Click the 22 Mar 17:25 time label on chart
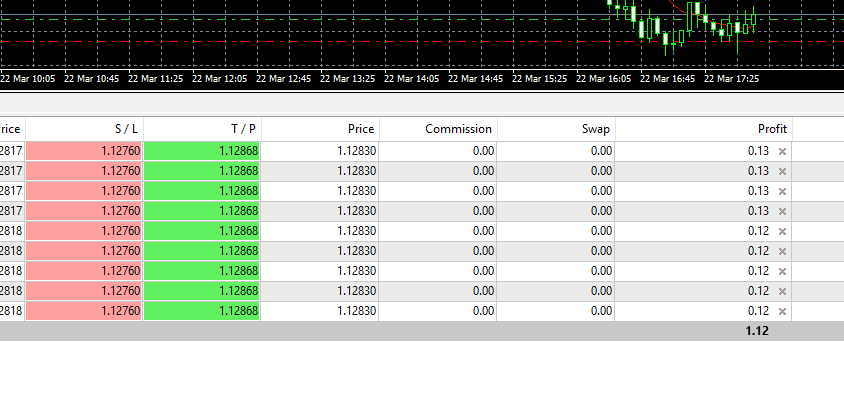Image resolution: width=844 pixels, height=410 pixels. (731, 78)
